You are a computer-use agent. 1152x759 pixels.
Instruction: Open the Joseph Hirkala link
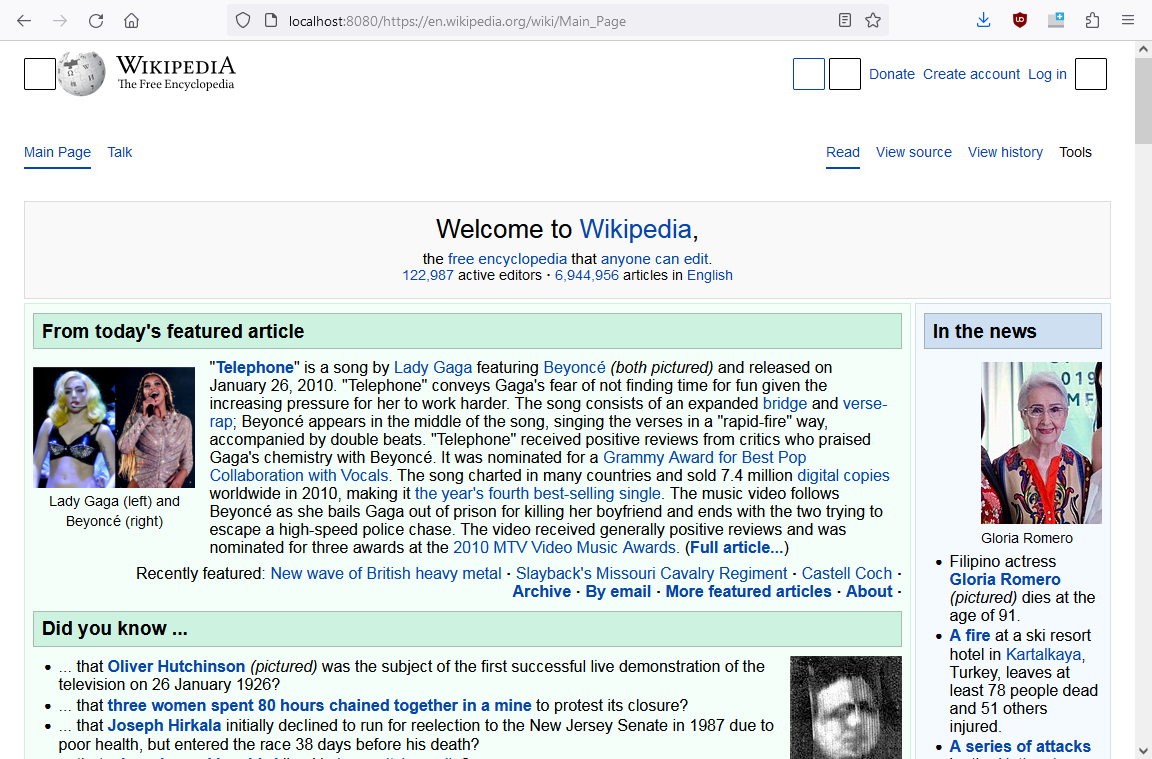(x=165, y=725)
